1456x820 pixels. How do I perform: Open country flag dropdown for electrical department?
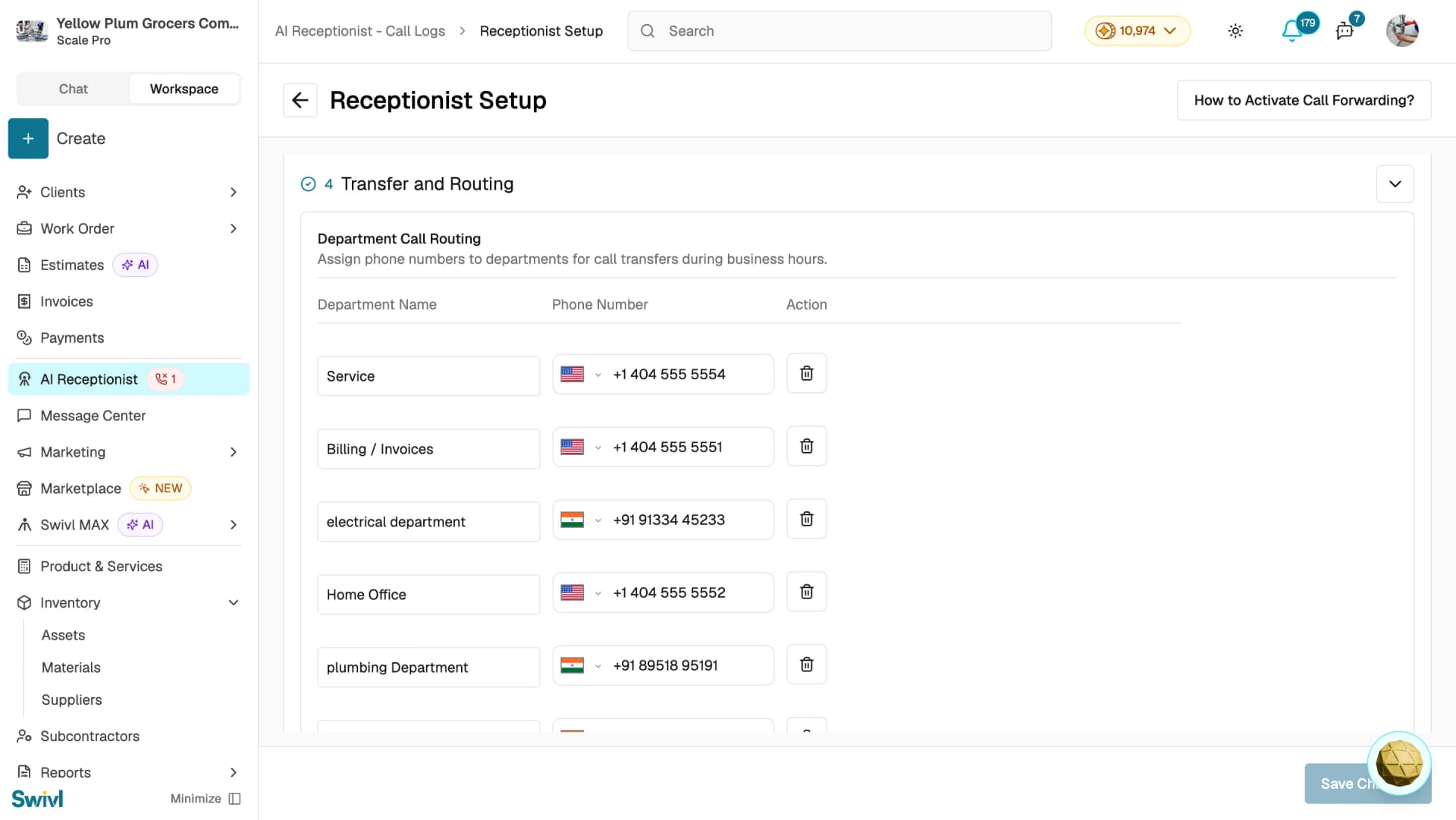click(x=581, y=520)
